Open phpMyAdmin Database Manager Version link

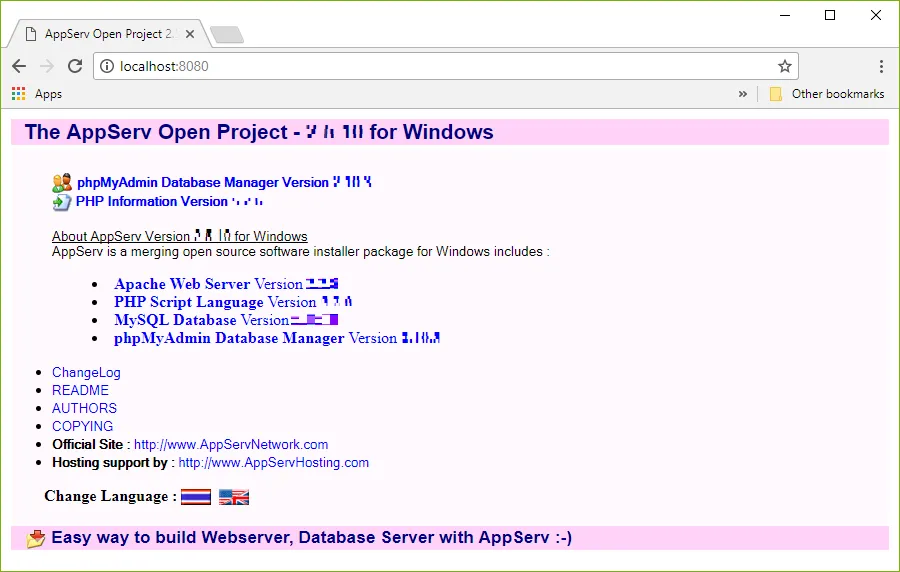(x=224, y=182)
